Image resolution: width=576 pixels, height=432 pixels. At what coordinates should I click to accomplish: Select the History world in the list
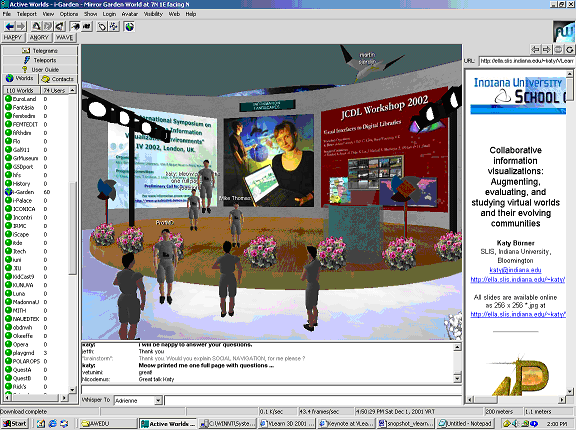coord(21,184)
